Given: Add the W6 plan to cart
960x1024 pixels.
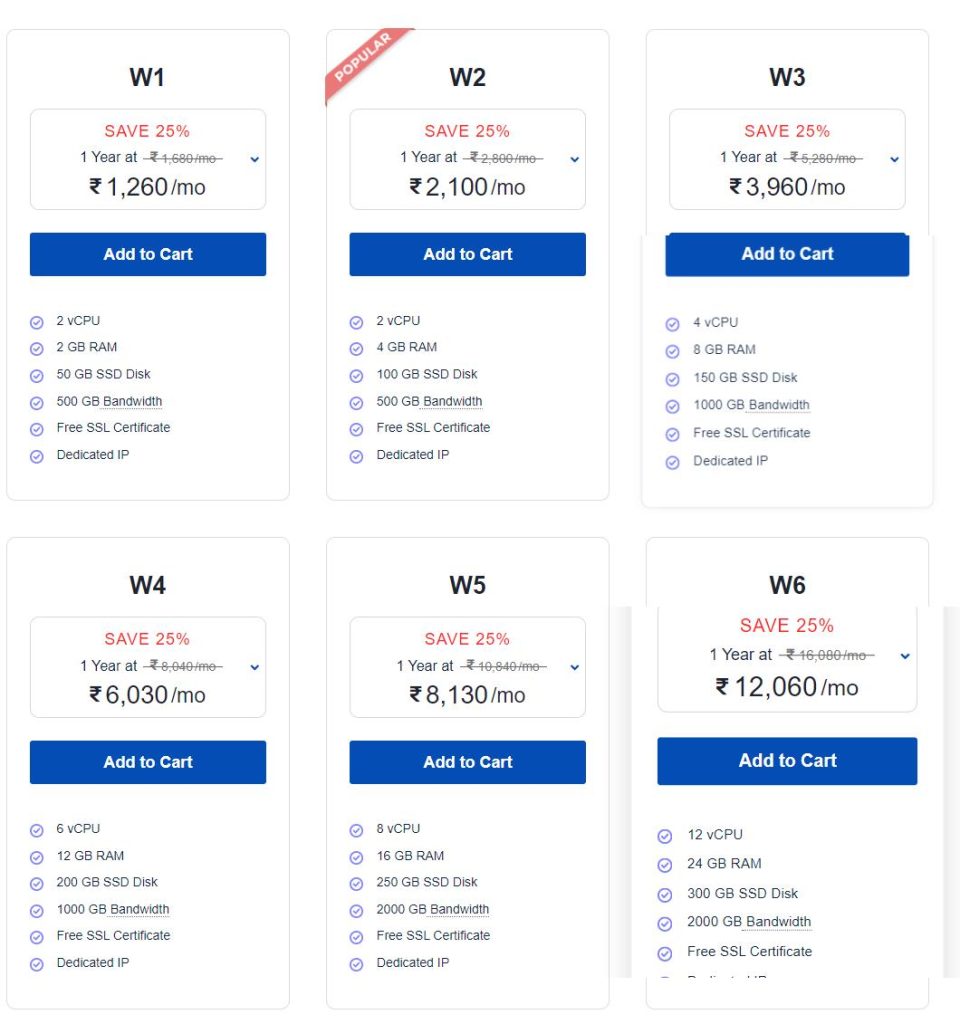Looking at the screenshot, I should [787, 761].
